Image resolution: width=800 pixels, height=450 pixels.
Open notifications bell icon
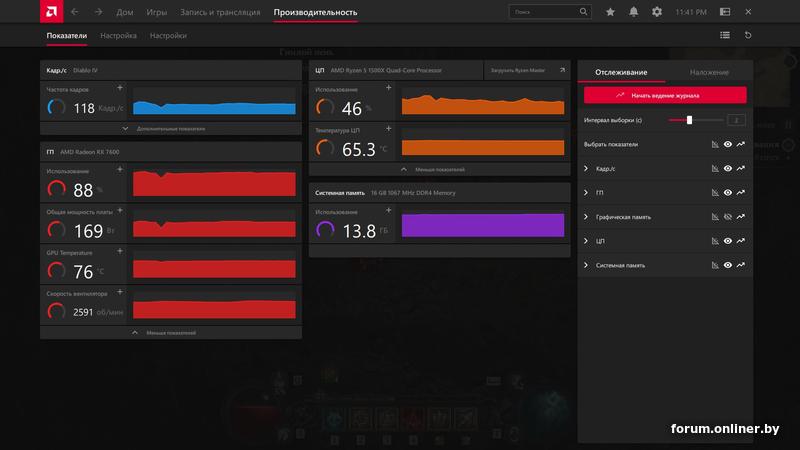tap(634, 12)
